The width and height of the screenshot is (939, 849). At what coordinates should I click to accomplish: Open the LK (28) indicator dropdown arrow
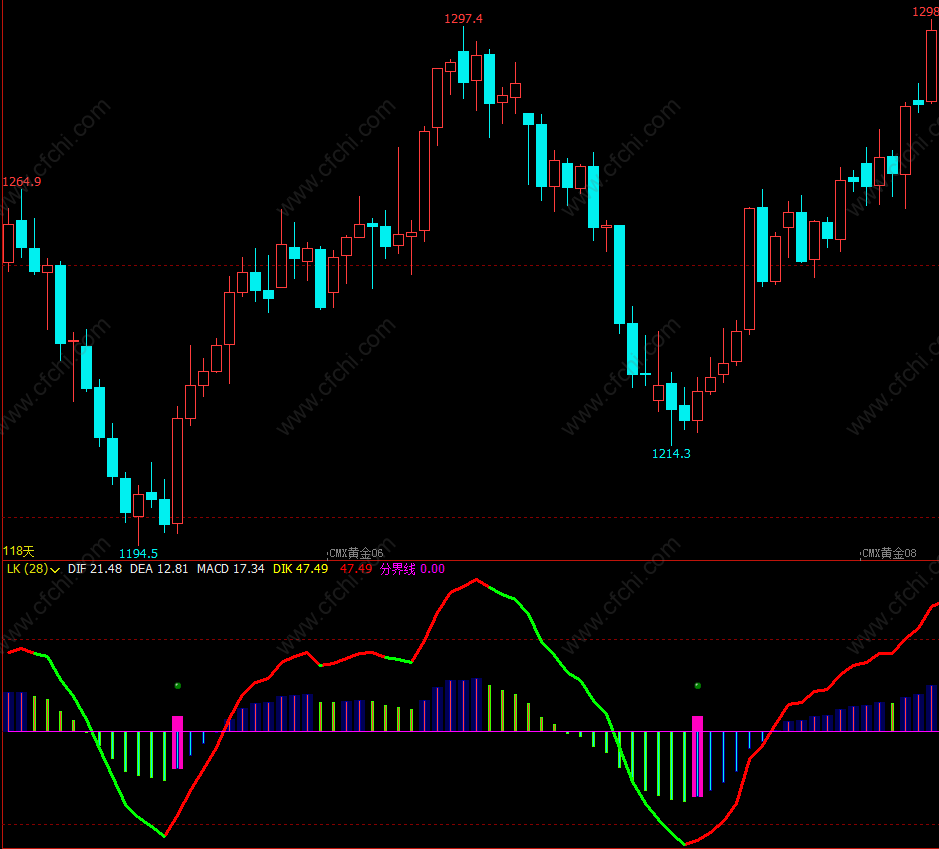point(55,570)
